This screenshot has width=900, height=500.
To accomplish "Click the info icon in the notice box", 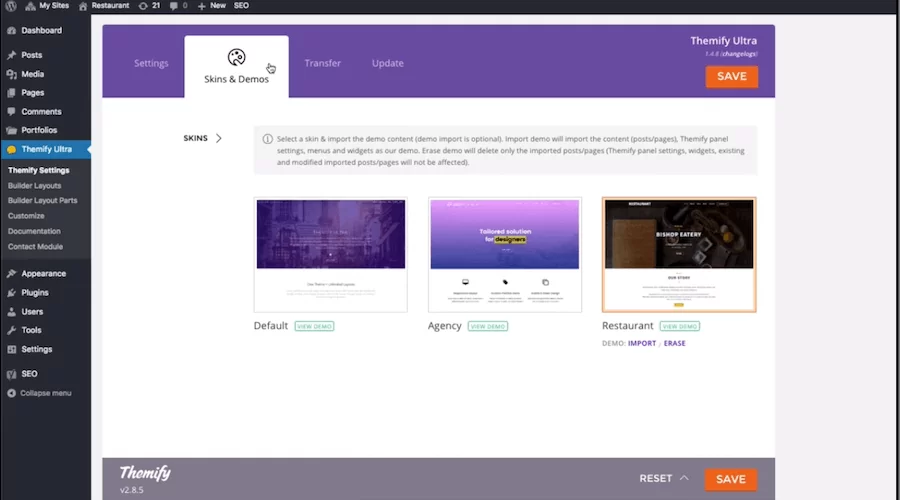I will pos(267,139).
